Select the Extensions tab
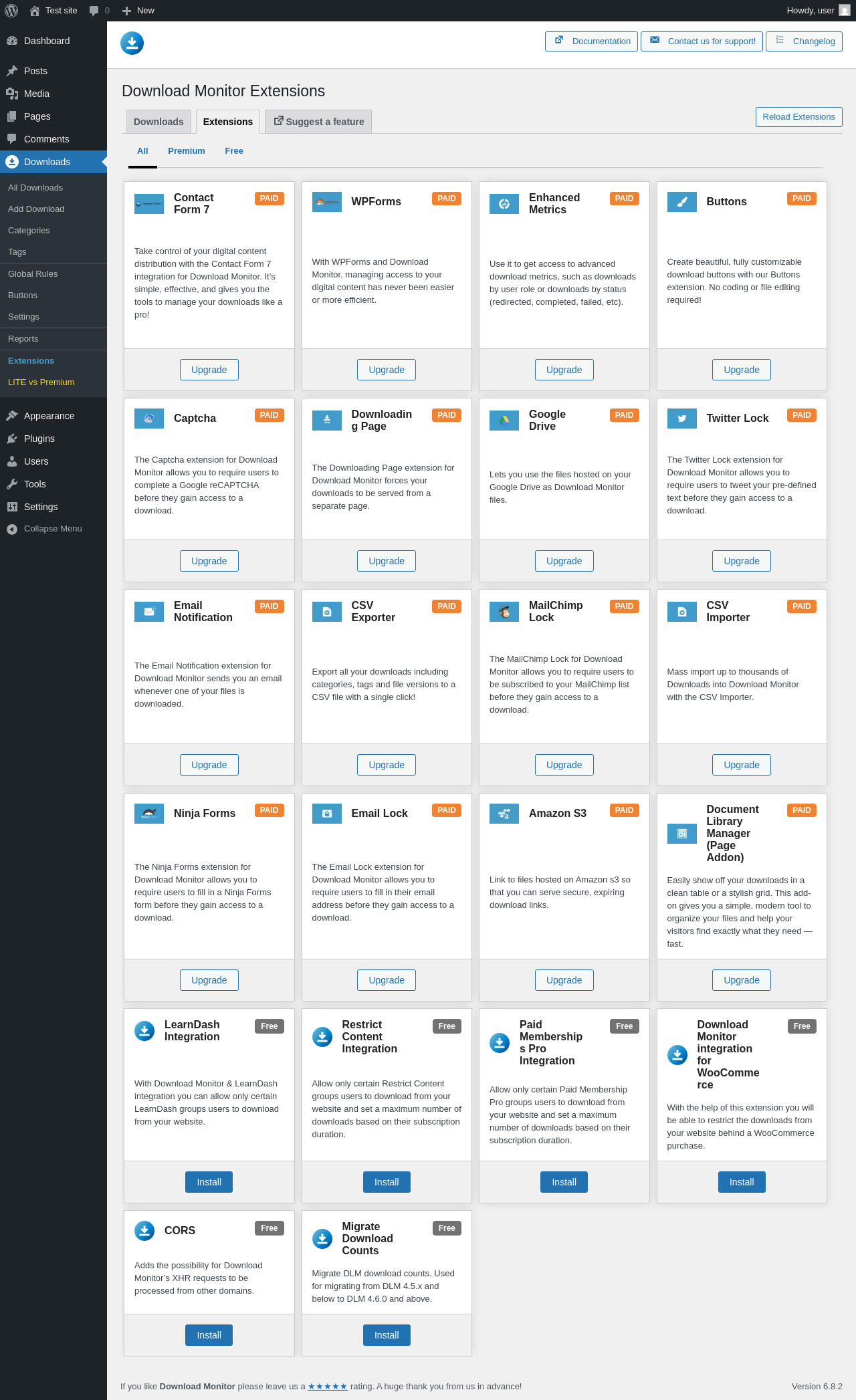 (x=228, y=122)
